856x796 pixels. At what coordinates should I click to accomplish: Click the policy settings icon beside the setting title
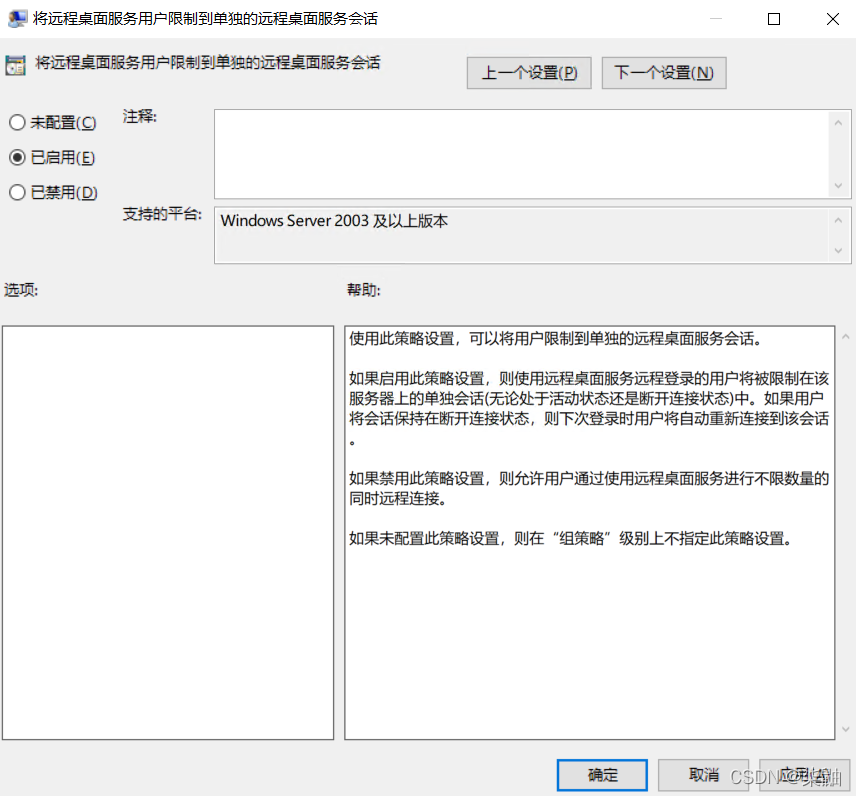(x=14, y=63)
